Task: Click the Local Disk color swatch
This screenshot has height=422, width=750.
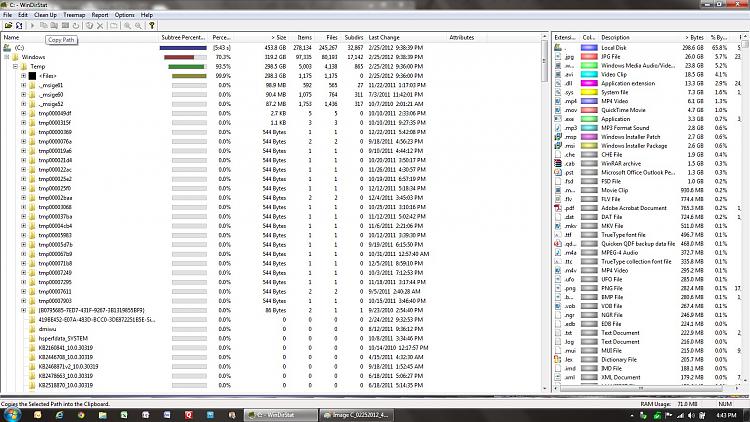Action: 589,48
